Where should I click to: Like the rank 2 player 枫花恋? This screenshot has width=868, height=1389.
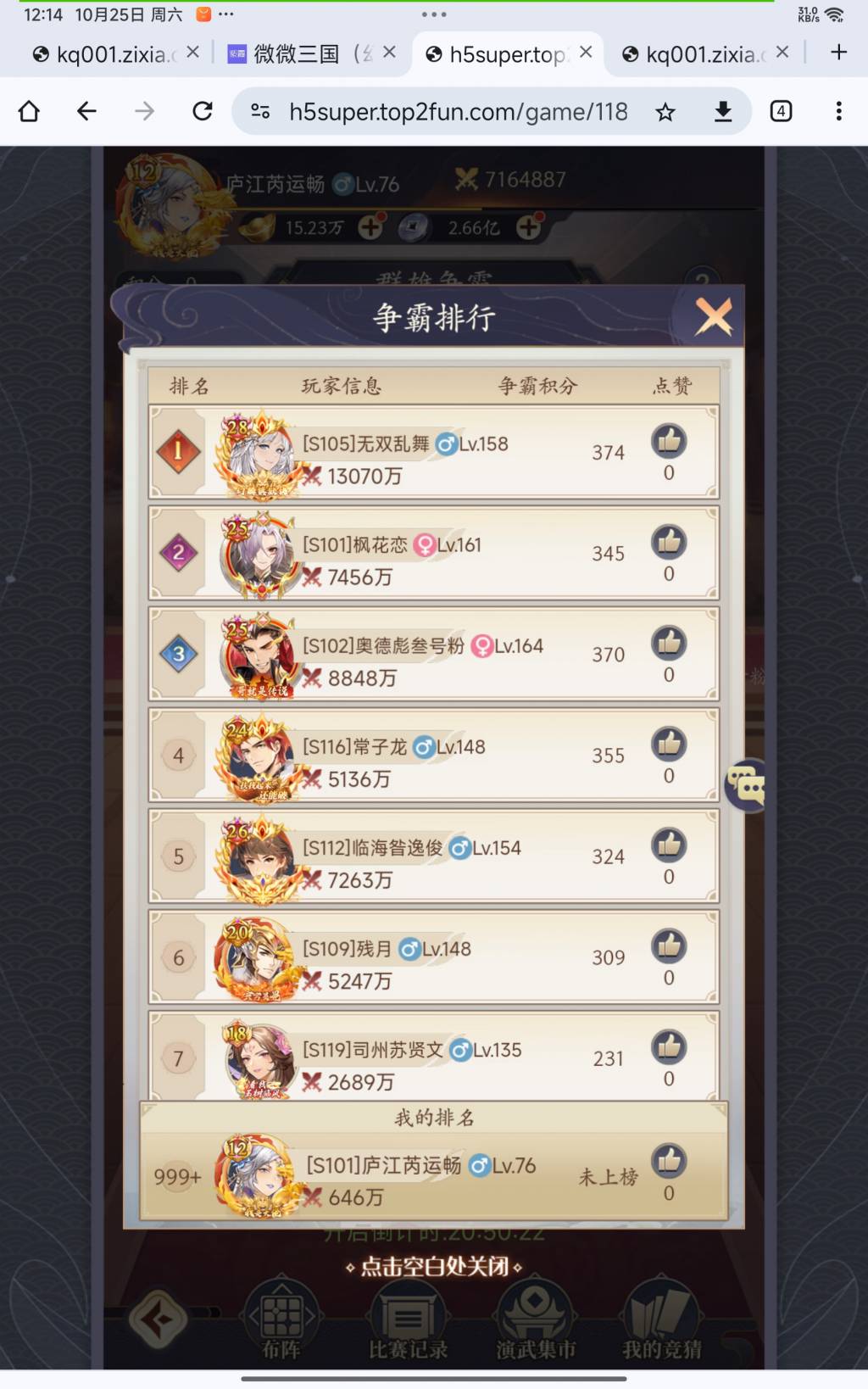669,542
